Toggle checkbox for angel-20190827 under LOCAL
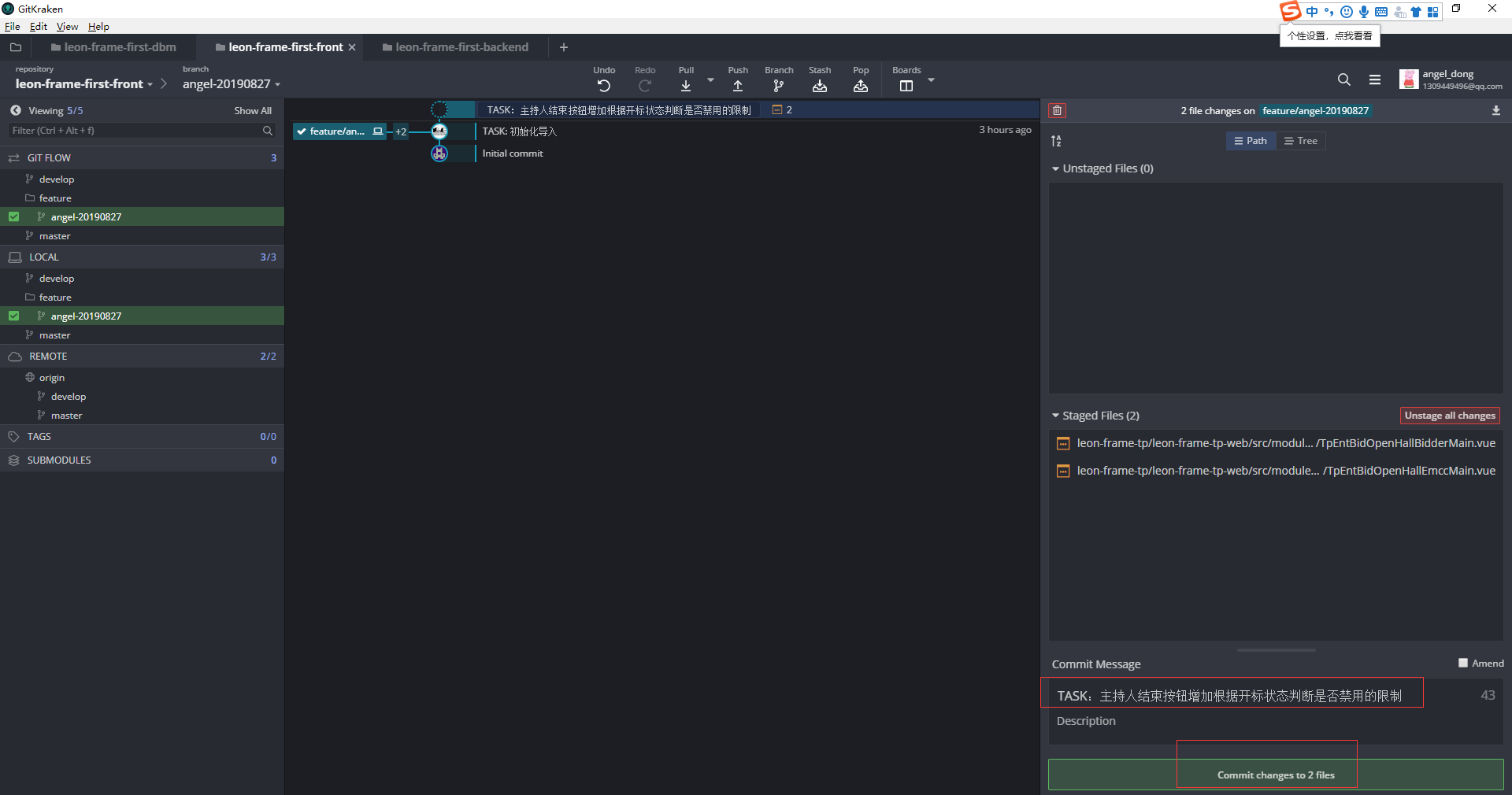 14,316
